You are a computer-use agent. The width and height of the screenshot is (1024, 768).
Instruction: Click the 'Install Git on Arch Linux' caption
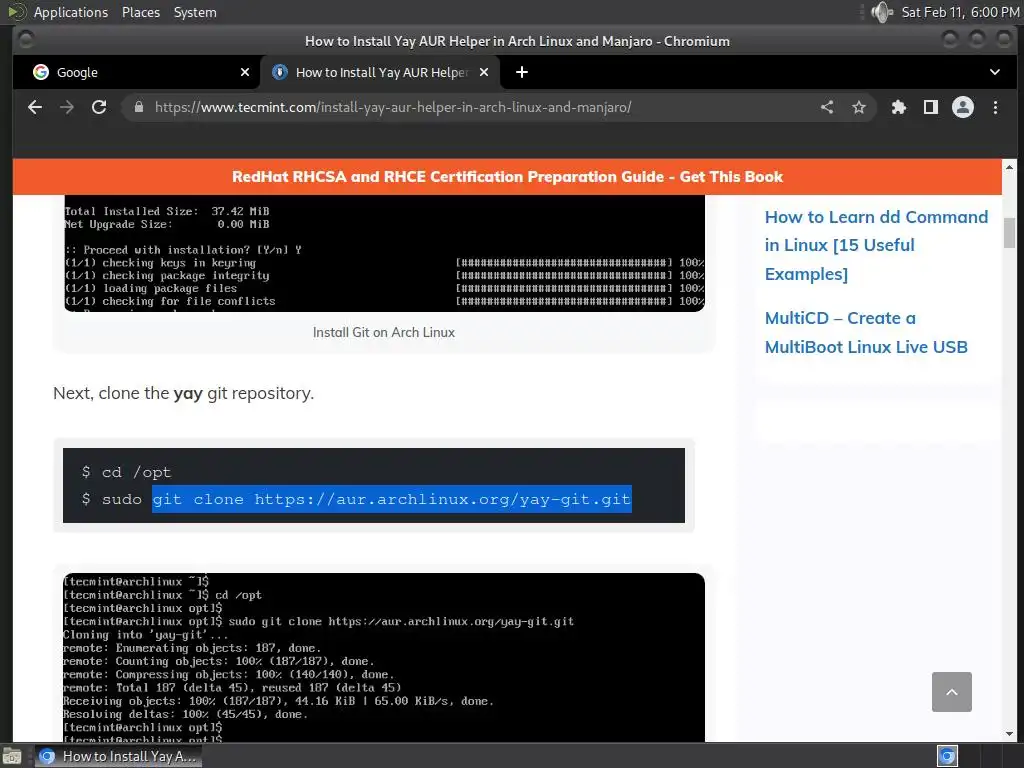tap(384, 332)
